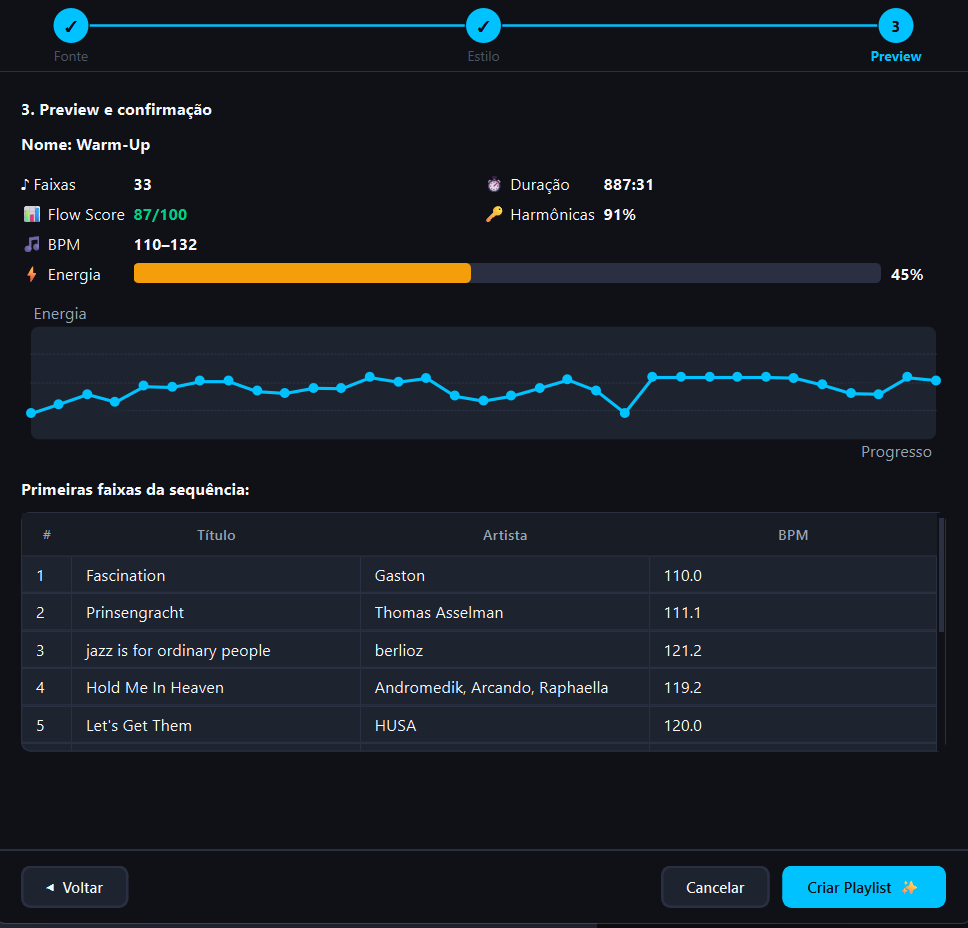Click the Harmônicas key icon
Viewport: 968px width, 928px height.
tap(494, 214)
